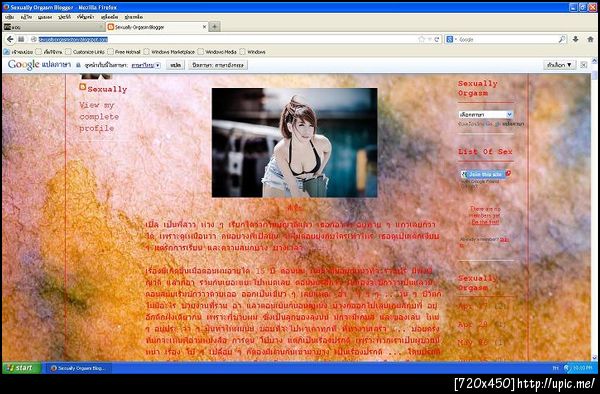
Task: Open the translate source language dropdown
Action: 146,65
